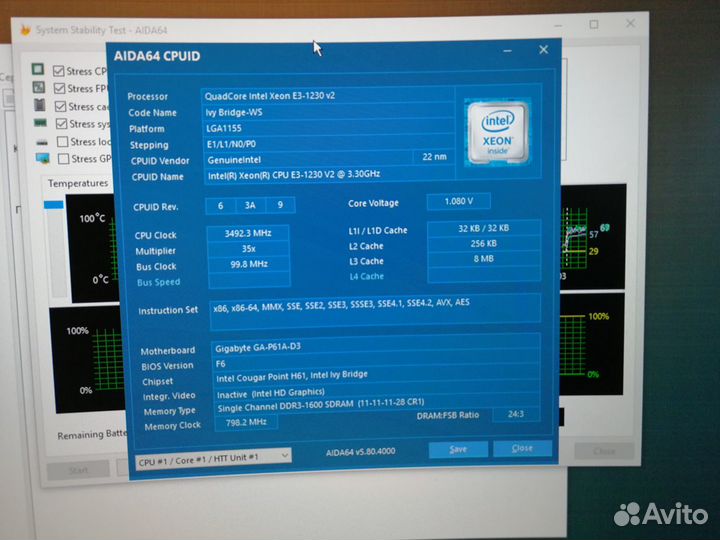Image resolution: width=720 pixels, height=540 pixels.
Task: Click the Platform value LGA1155
Action: 329,128
